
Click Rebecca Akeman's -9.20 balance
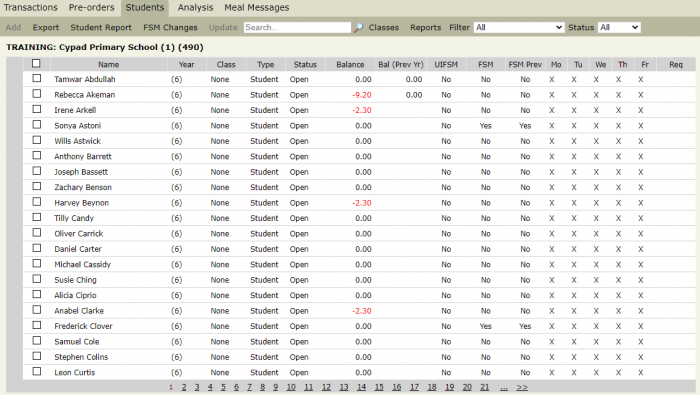click(362, 95)
